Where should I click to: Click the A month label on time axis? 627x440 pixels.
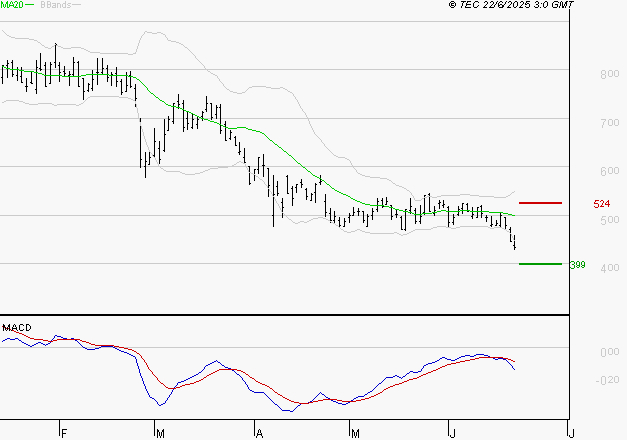tap(260, 433)
